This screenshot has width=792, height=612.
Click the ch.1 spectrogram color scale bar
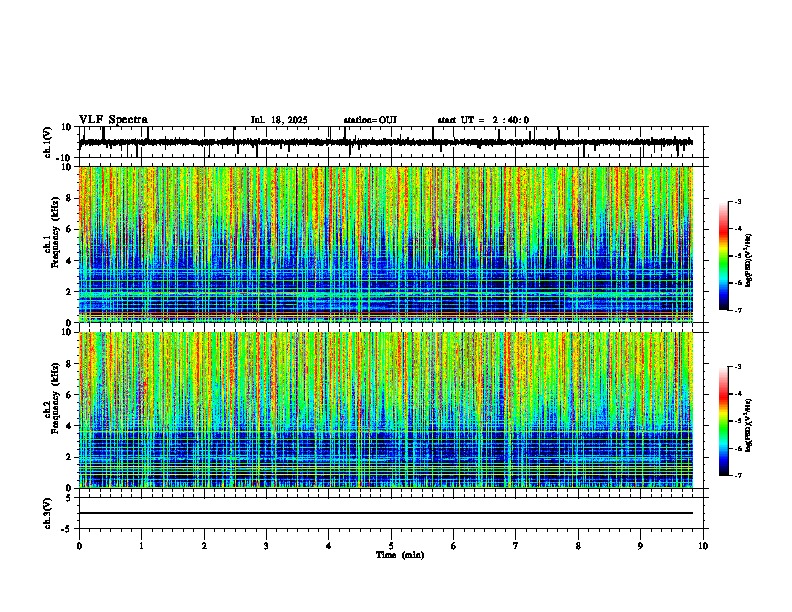[723, 256]
